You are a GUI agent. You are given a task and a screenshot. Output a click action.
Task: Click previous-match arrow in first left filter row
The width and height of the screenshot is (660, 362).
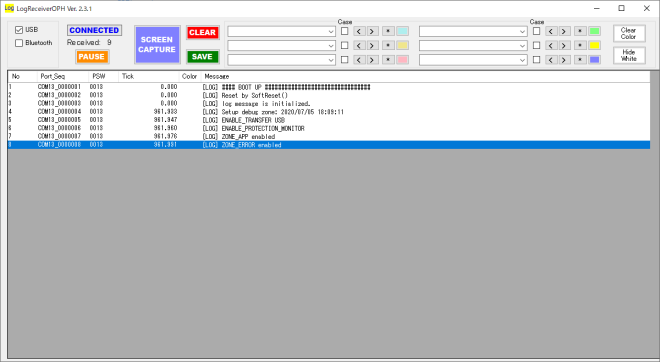(x=359, y=31)
